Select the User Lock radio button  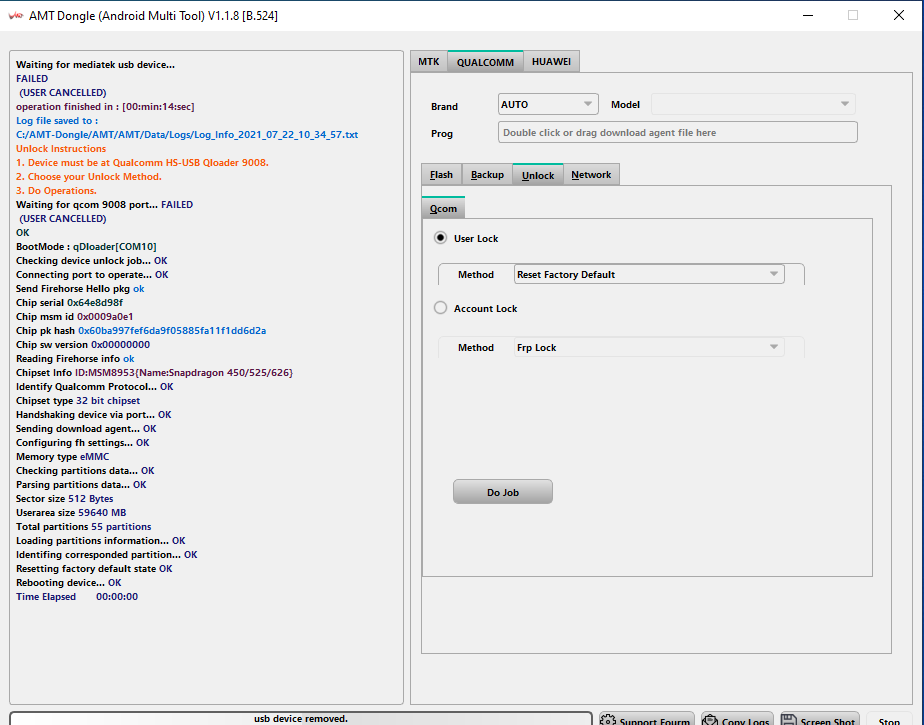(440, 238)
